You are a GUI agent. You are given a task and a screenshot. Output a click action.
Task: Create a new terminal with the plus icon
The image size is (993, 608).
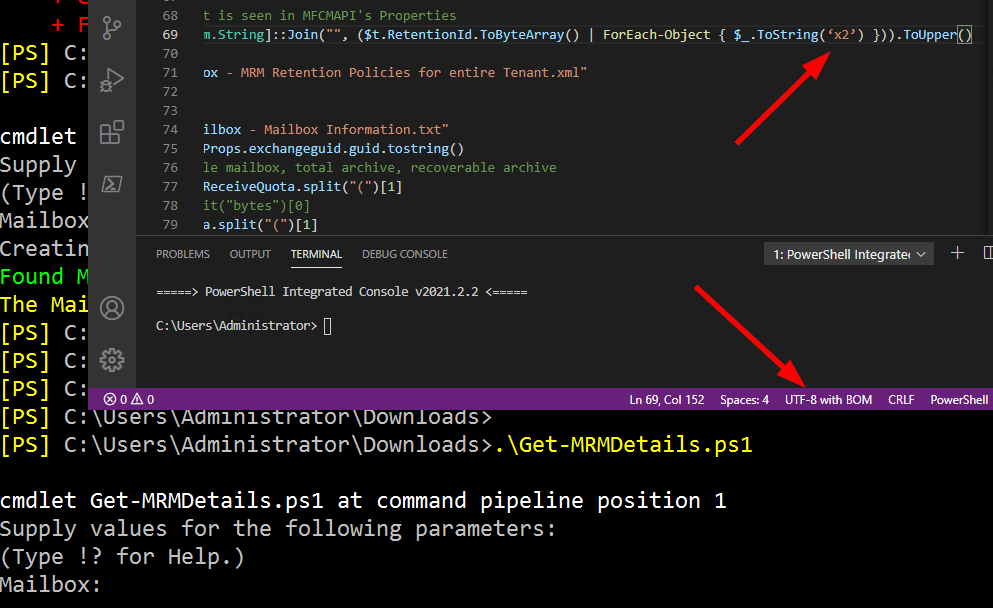(x=956, y=253)
